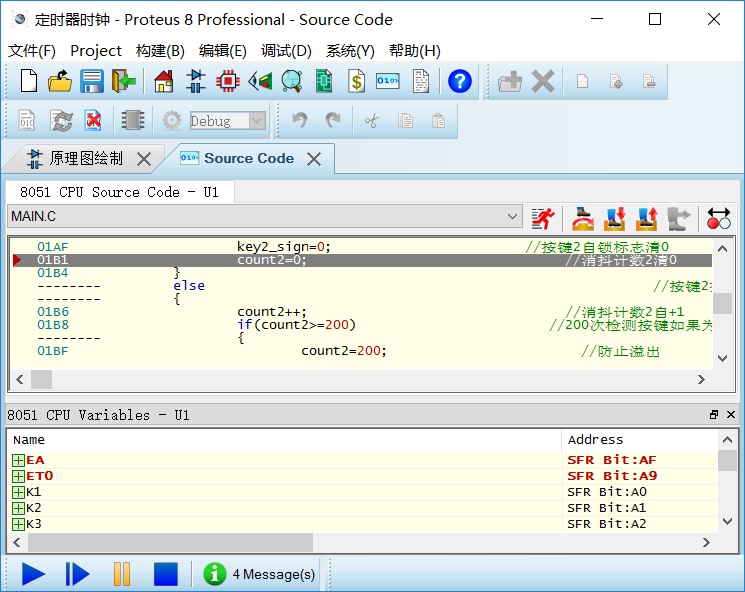Click the Name column header
The height and width of the screenshot is (592, 745).
click(284, 439)
